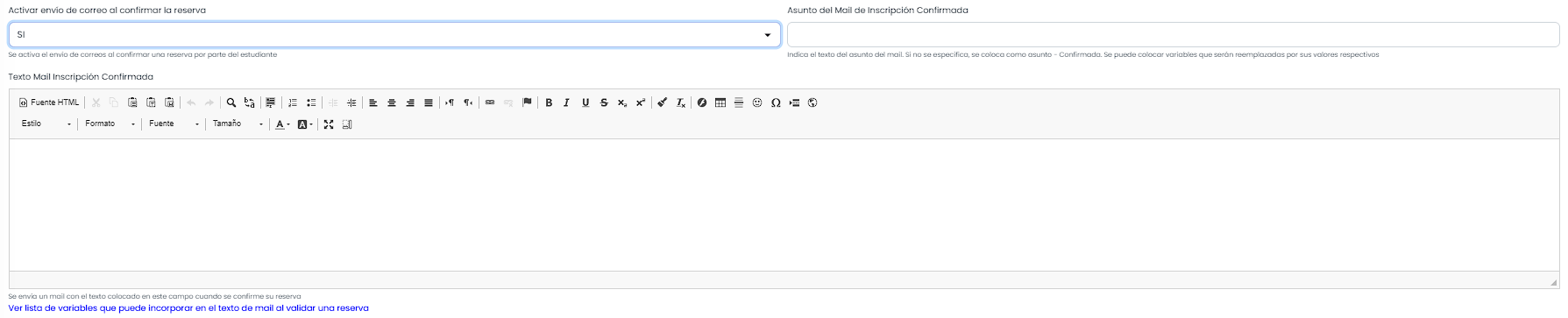Click the copy formatting brush icon

[x=663, y=102]
